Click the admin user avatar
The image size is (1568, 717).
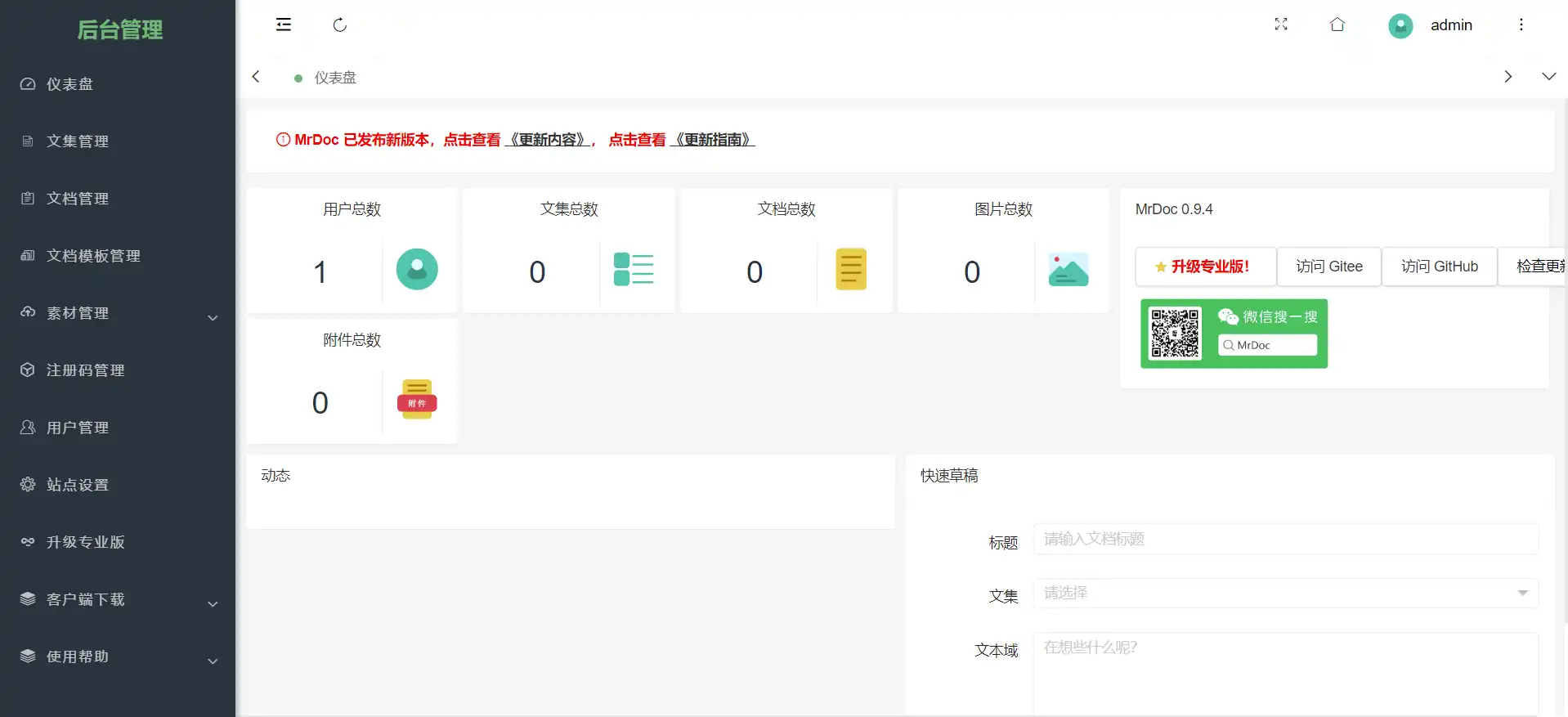click(1400, 26)
